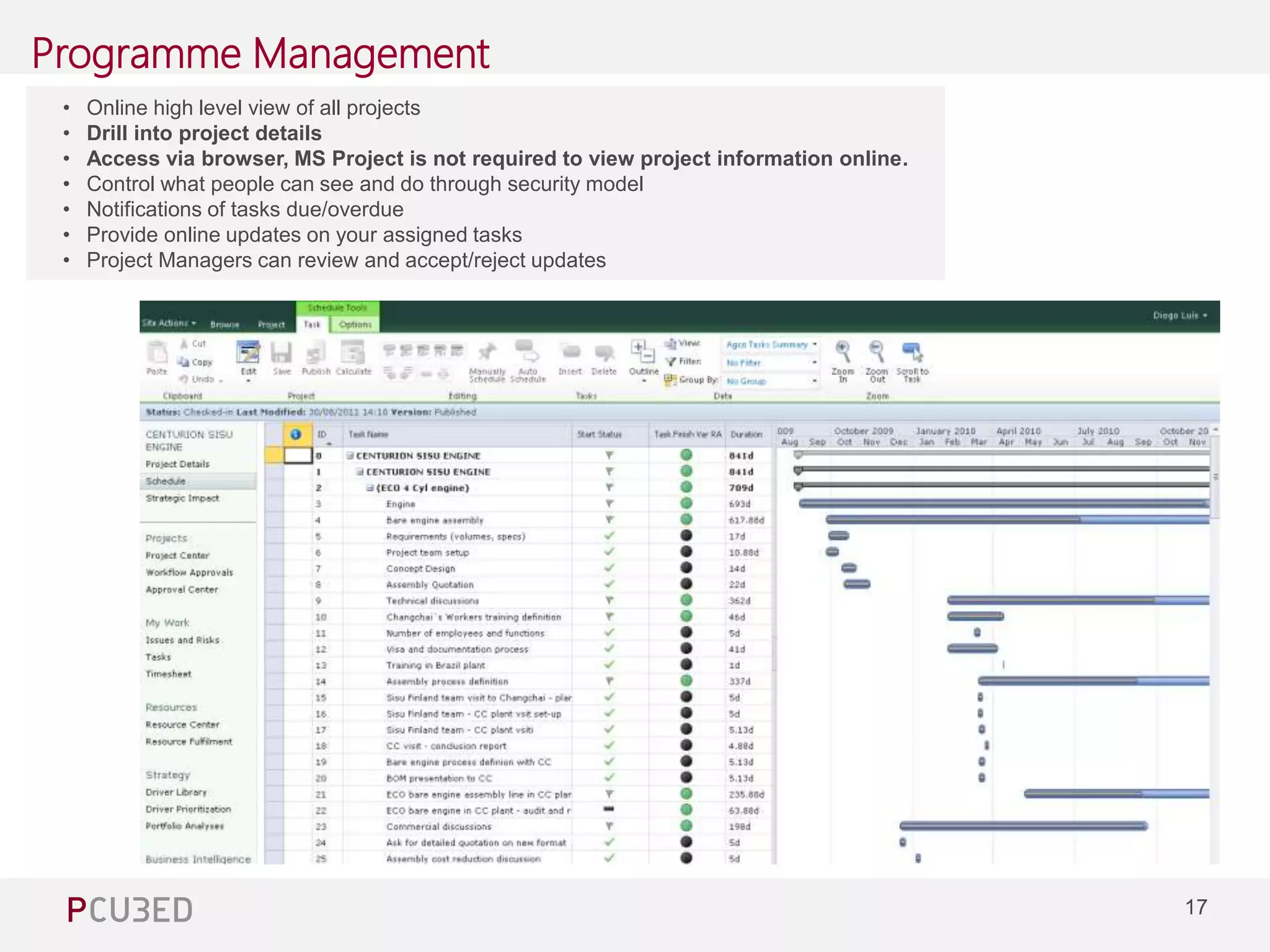Switch to the Browse tab

pos(224,324)
